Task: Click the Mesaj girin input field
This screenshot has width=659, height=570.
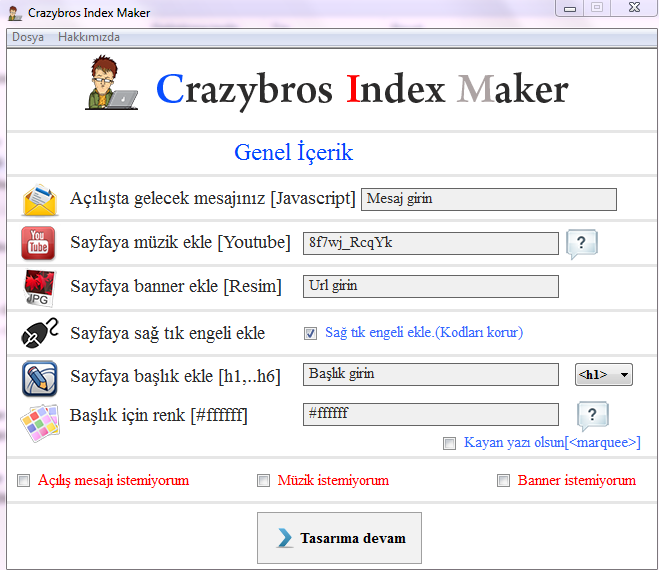Action: pos(489,199)
